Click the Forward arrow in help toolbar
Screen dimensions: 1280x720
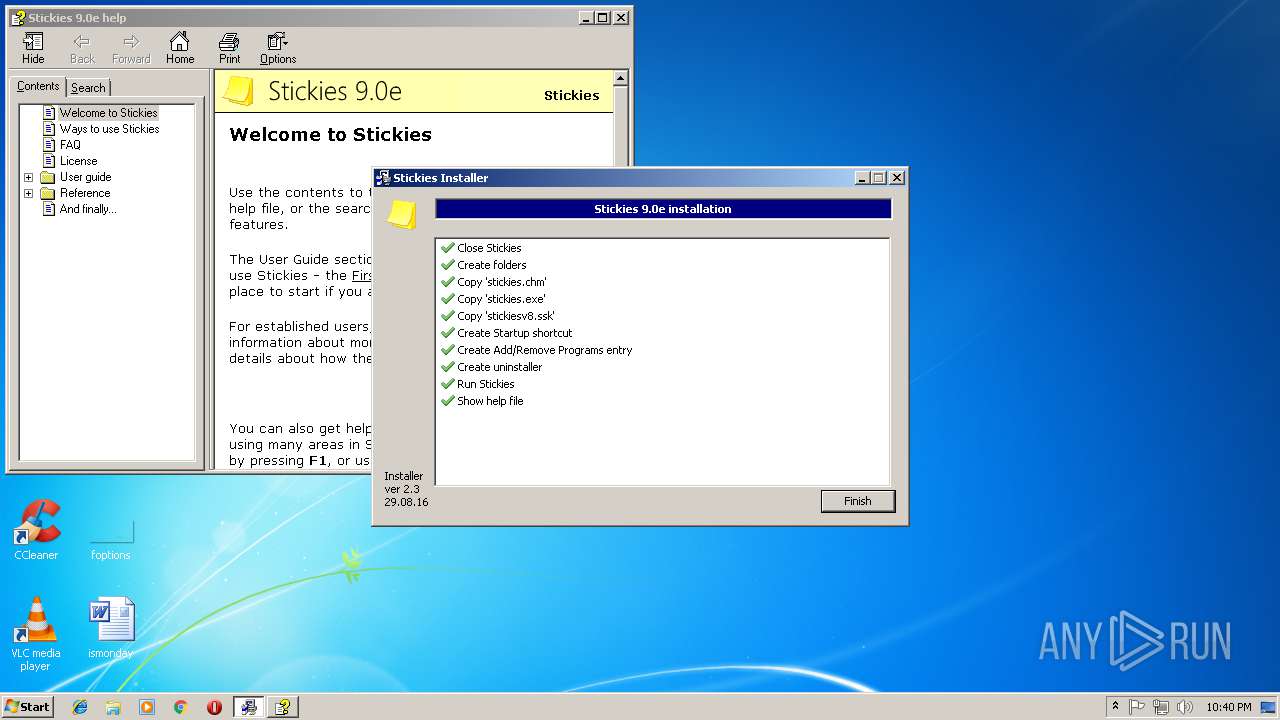pyautogui.click(x=131, y=48)
